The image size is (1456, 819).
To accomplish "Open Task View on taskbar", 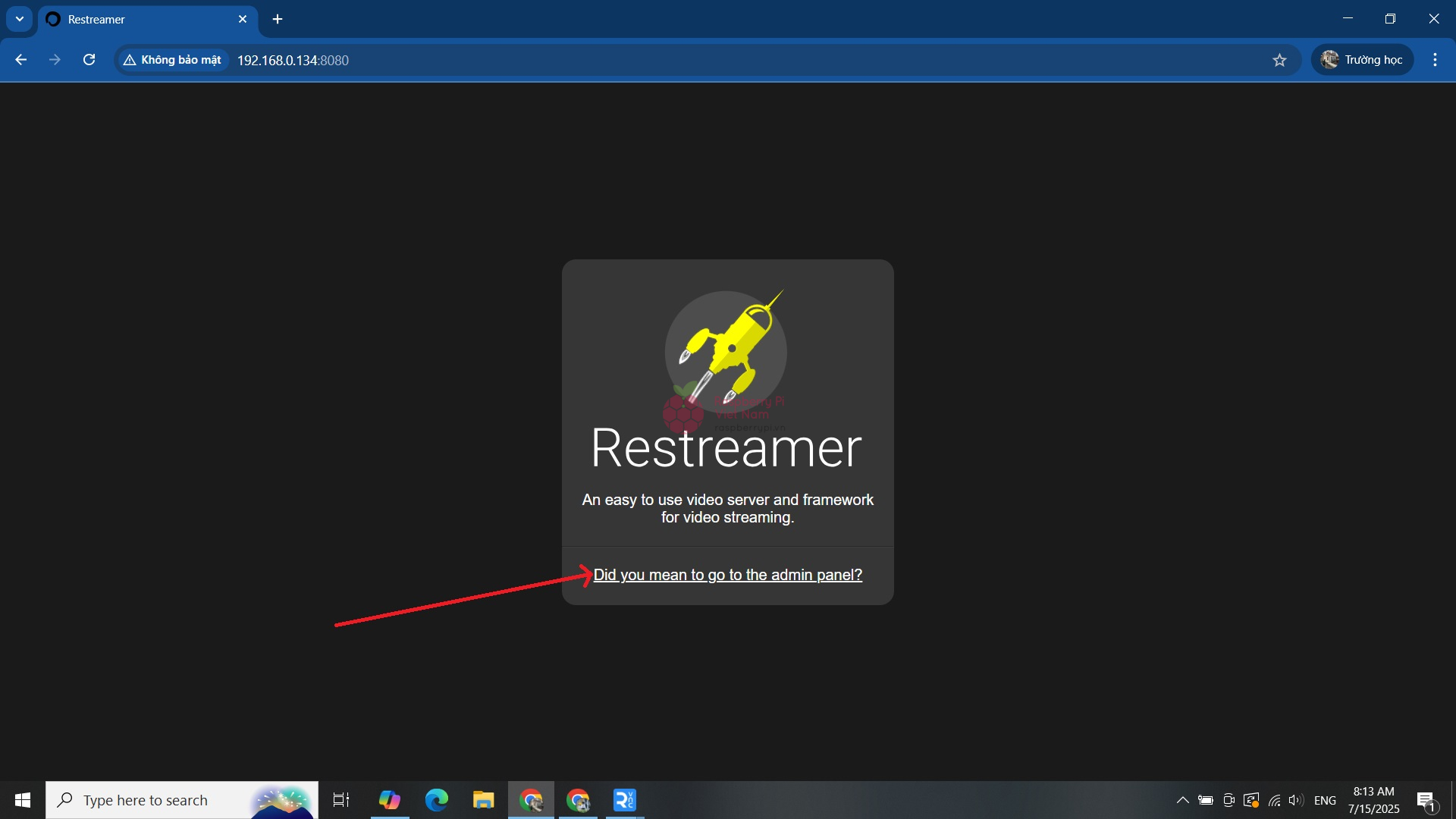I will 341,800.
